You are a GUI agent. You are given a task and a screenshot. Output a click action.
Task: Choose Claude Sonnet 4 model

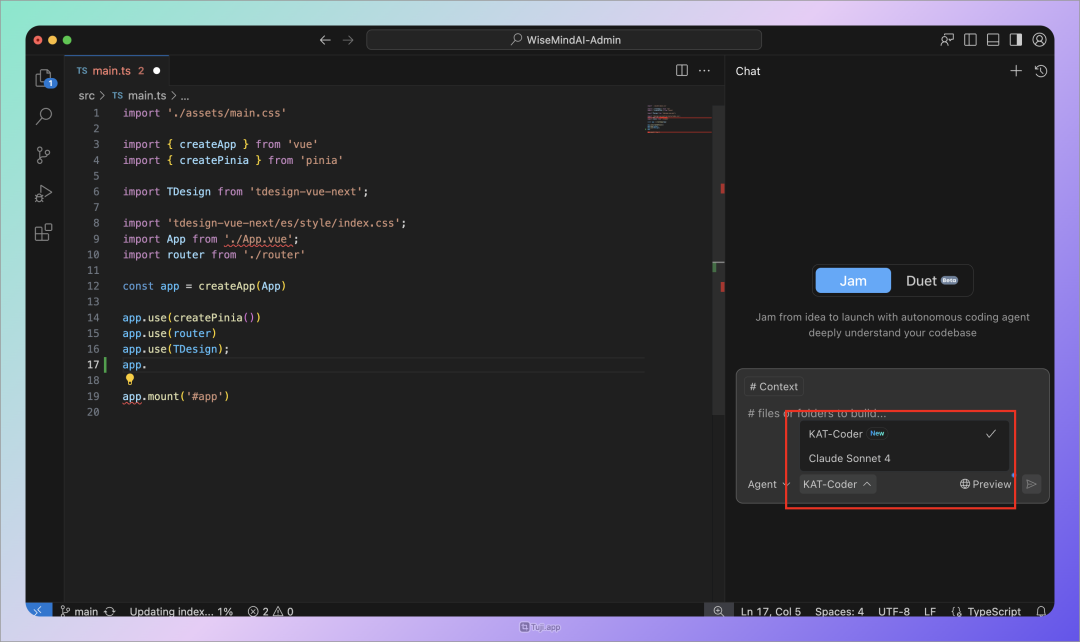848,458
